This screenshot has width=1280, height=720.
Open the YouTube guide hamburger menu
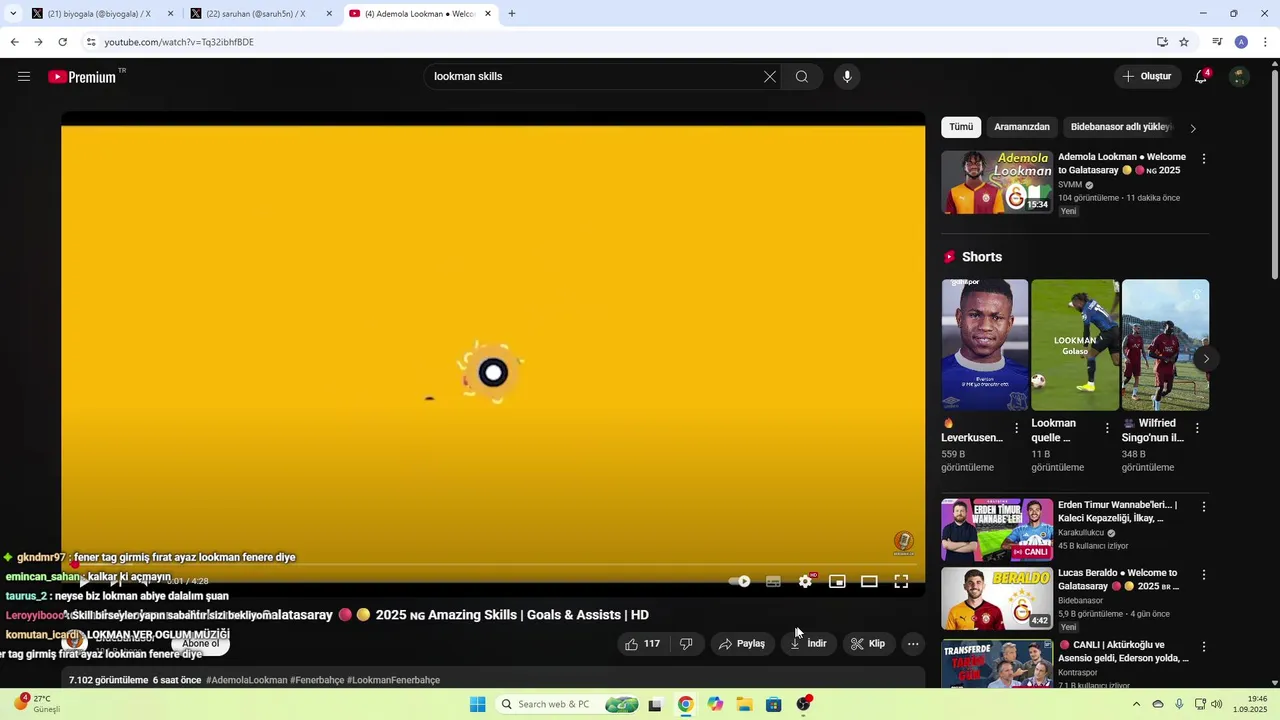[24, 77]
